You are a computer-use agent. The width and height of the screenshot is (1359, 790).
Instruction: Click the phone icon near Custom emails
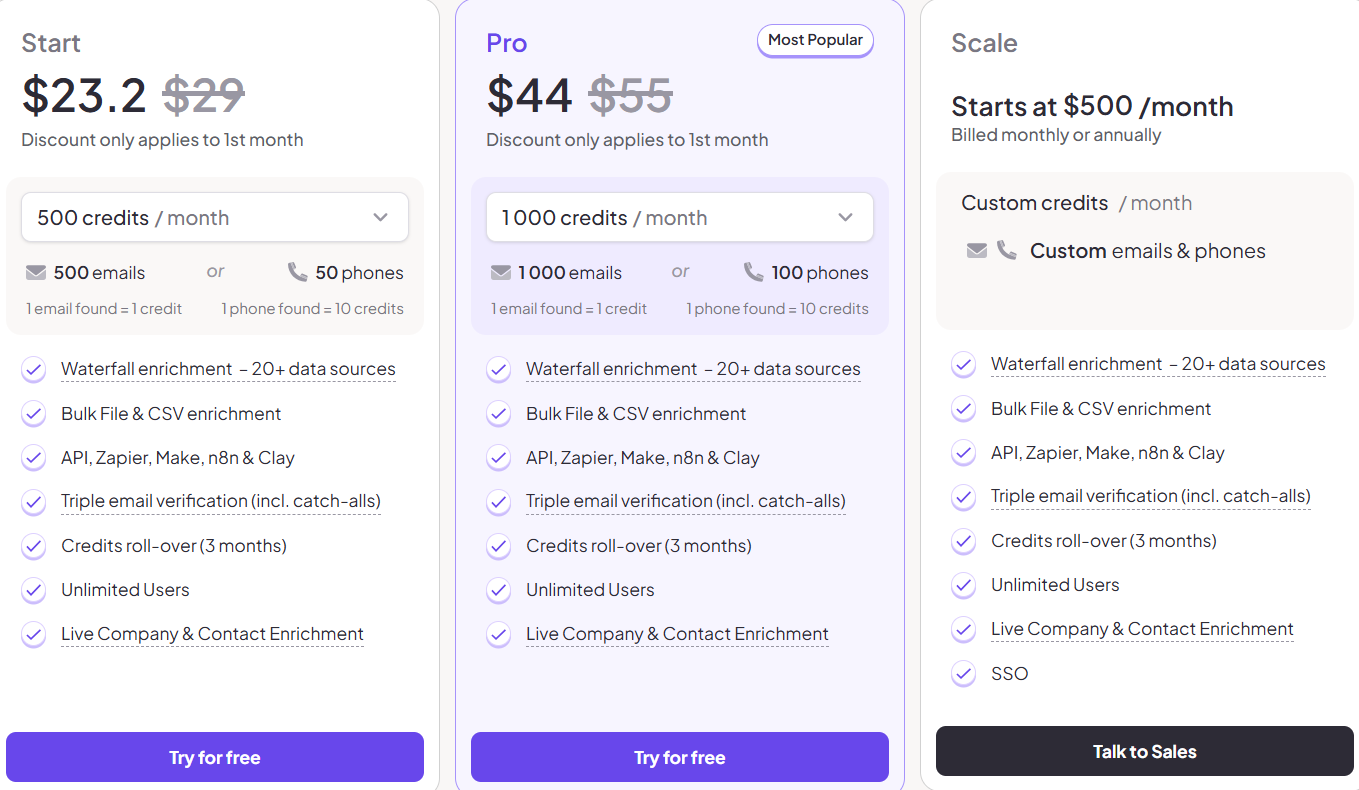click(x=1006, y=250)
